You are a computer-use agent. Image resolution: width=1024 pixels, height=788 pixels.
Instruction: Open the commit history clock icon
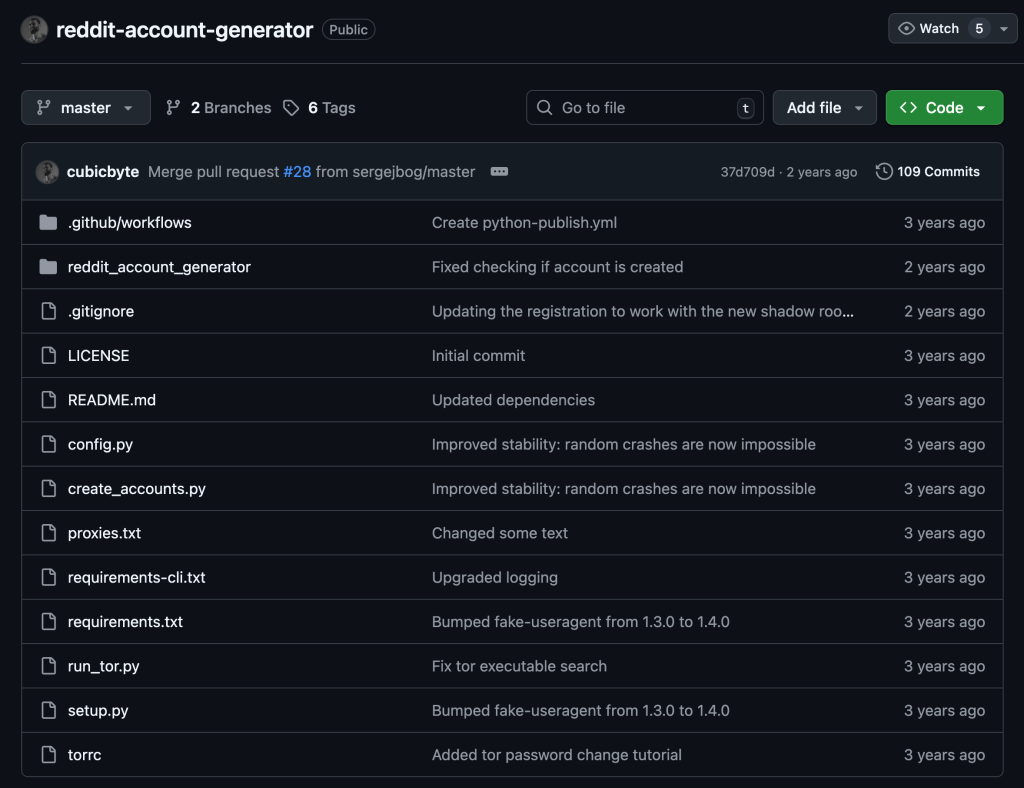pos(884,171)
